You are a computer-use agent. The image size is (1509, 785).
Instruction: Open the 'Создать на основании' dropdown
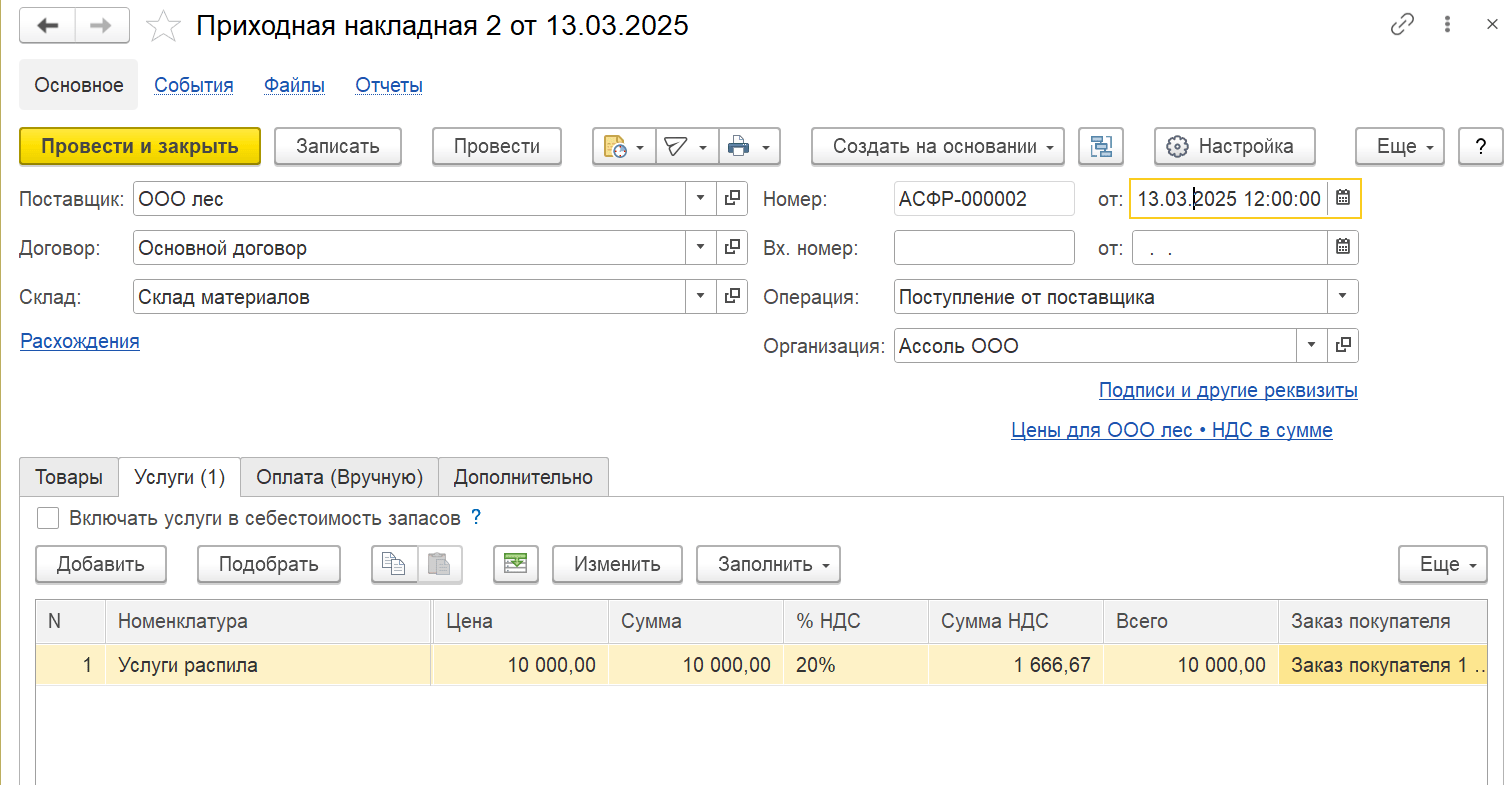point(937,146)
